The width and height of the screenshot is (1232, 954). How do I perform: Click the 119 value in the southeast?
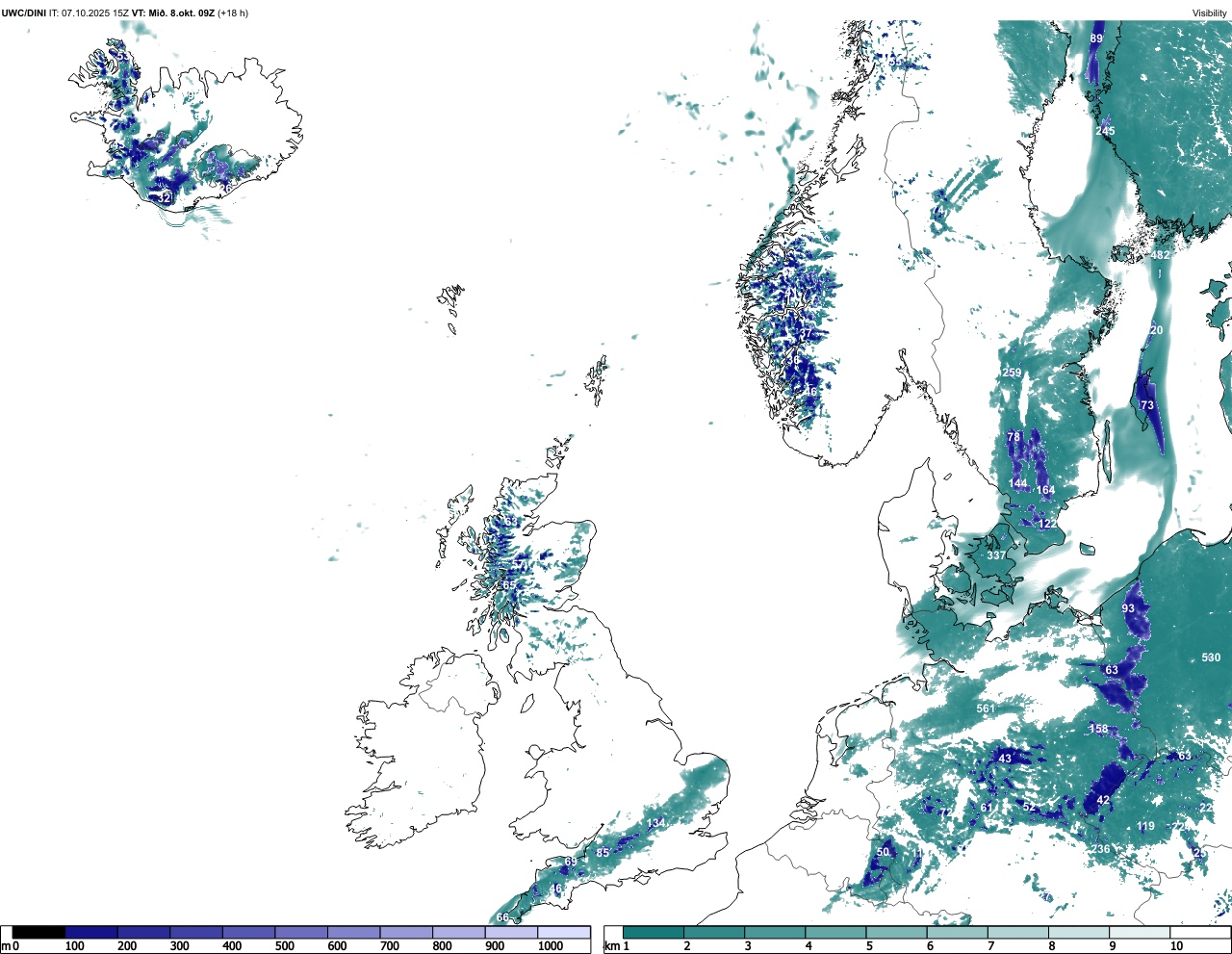(x=1145, y=826)
